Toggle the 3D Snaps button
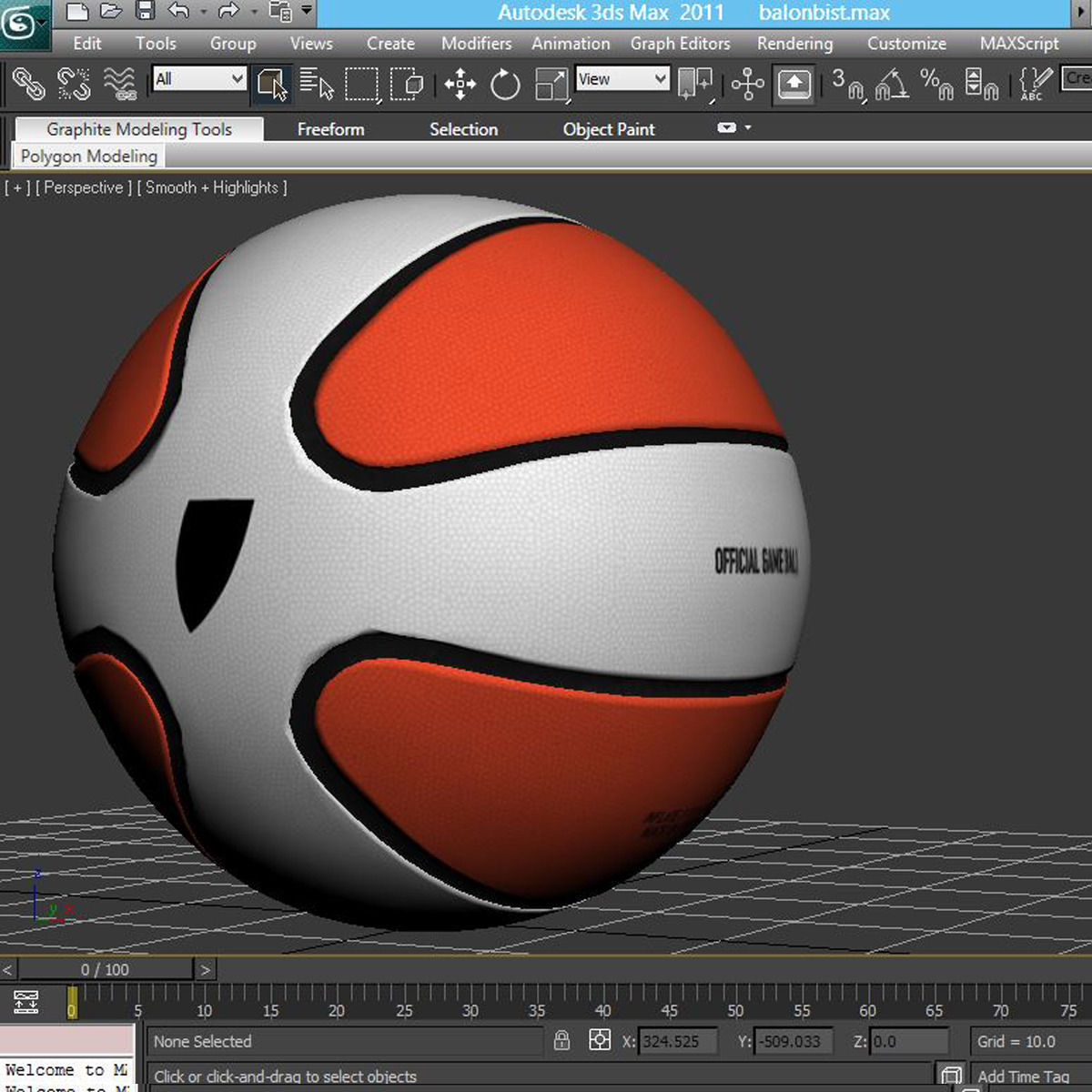This screenshot has width=1092, height=1092. tap(848, 85)
